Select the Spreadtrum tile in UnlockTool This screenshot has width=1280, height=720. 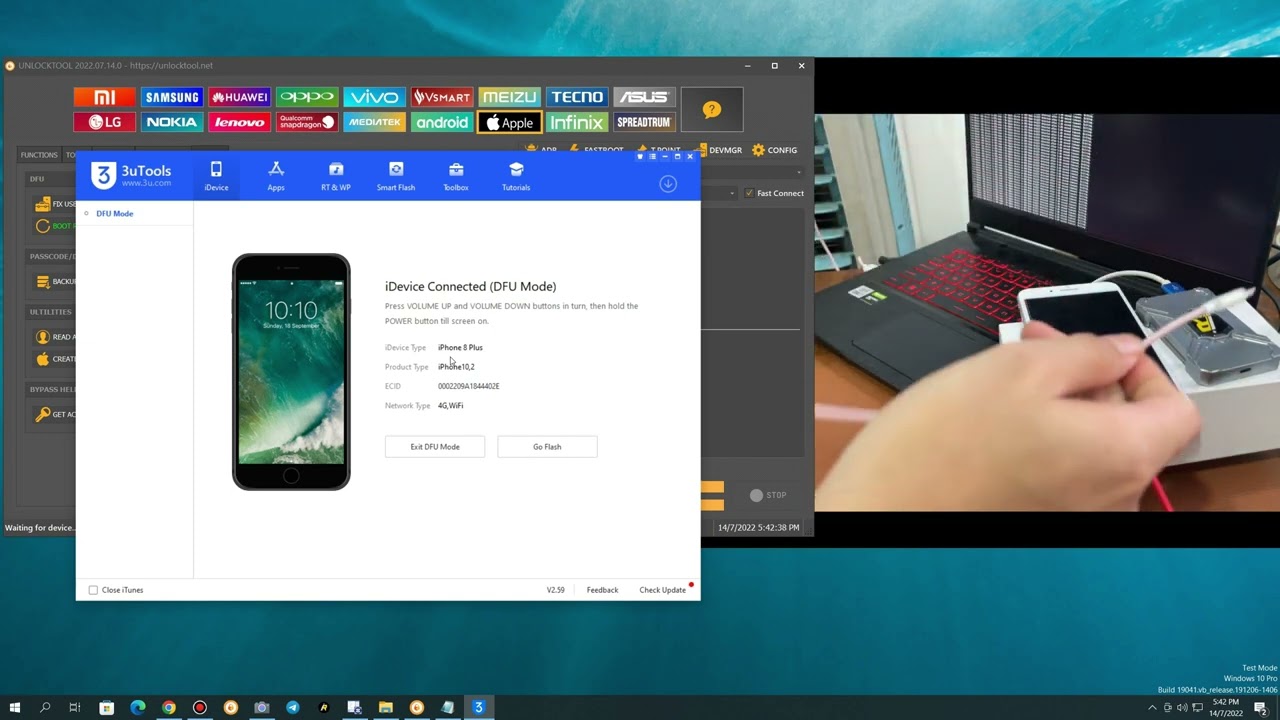click(x=644, y=122)
